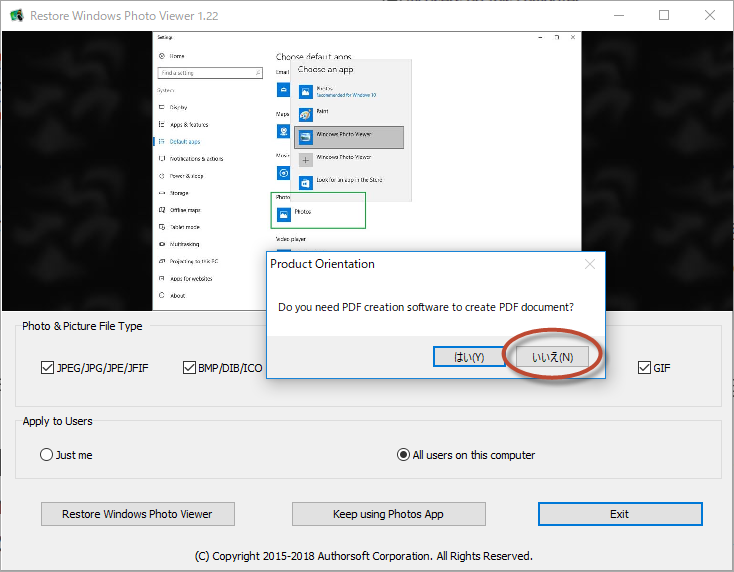
Task: Select the Just me radio button
Action: pyautogui.click(x=66, y=455)
